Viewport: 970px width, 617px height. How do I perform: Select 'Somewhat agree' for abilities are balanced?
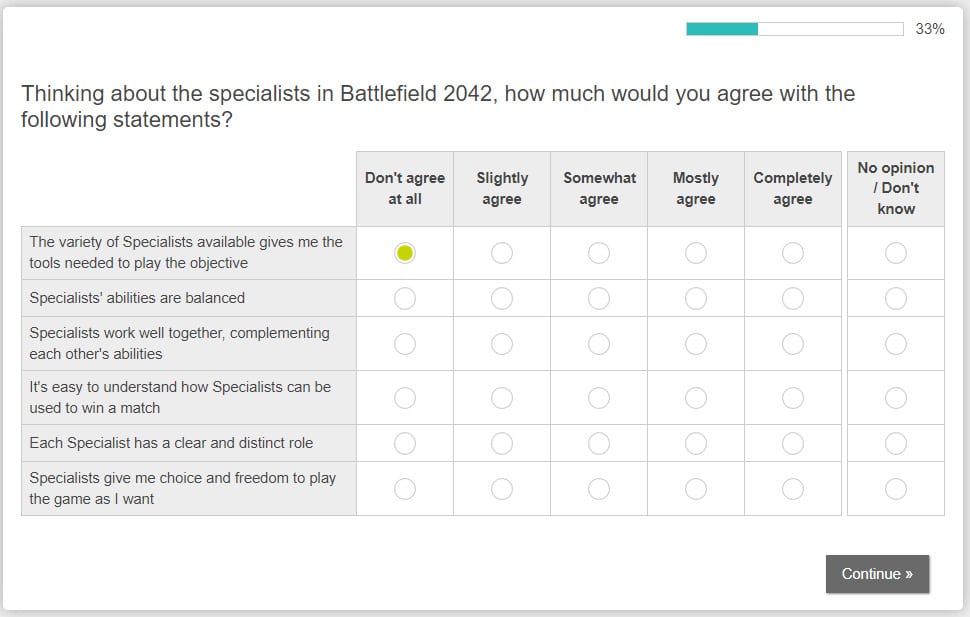click(x=599, y=298)
